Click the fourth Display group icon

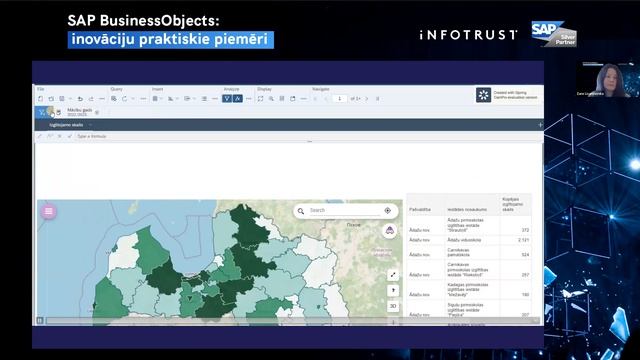tap(293, 99)
